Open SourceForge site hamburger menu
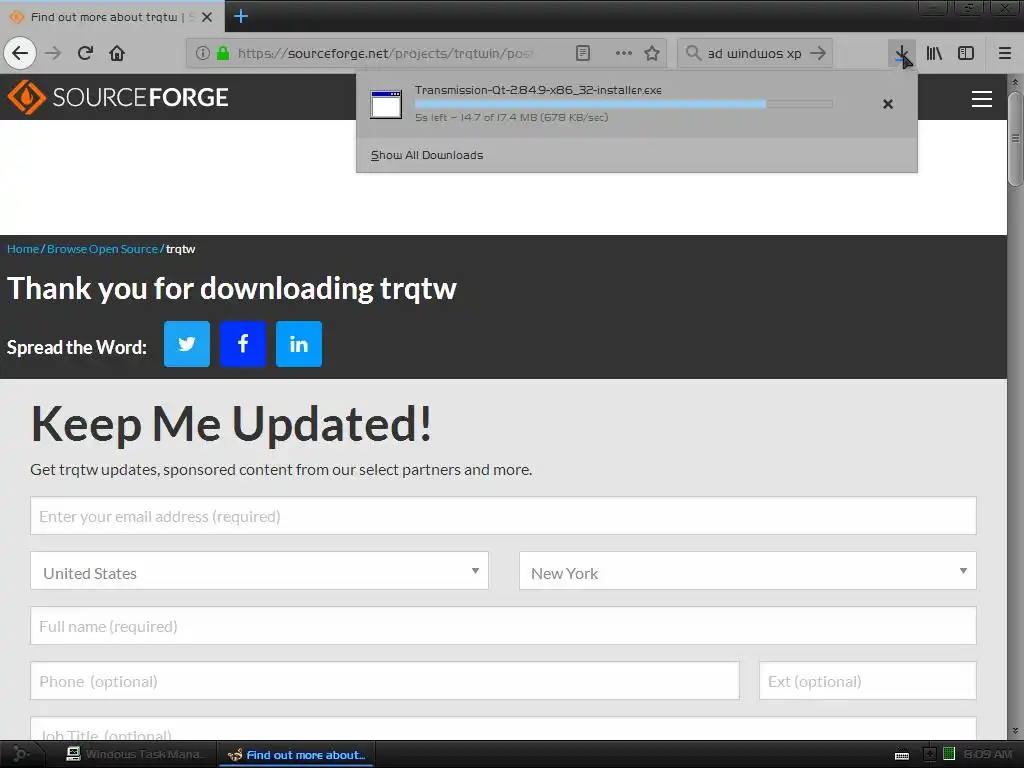1024x768 pixels. [982, 99]
